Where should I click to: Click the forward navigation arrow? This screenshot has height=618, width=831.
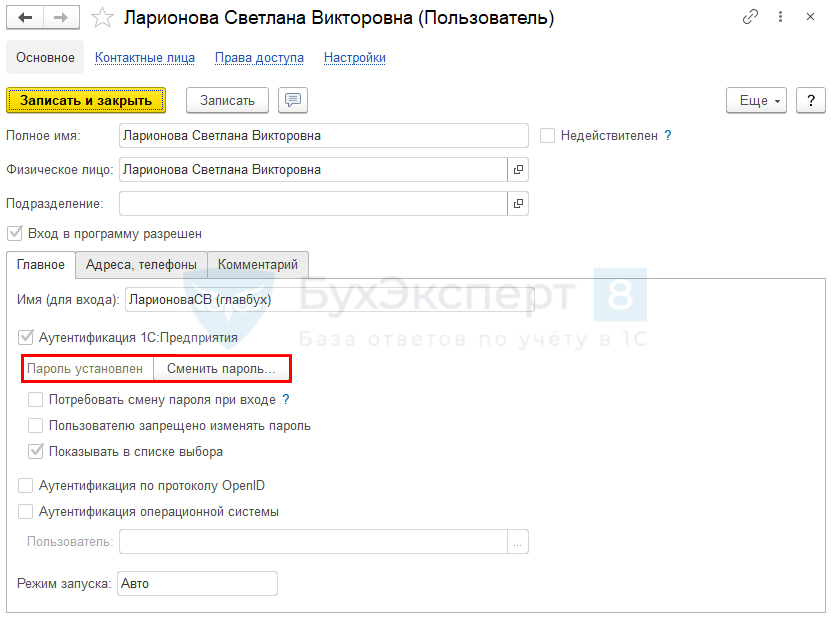pos(60,17)
